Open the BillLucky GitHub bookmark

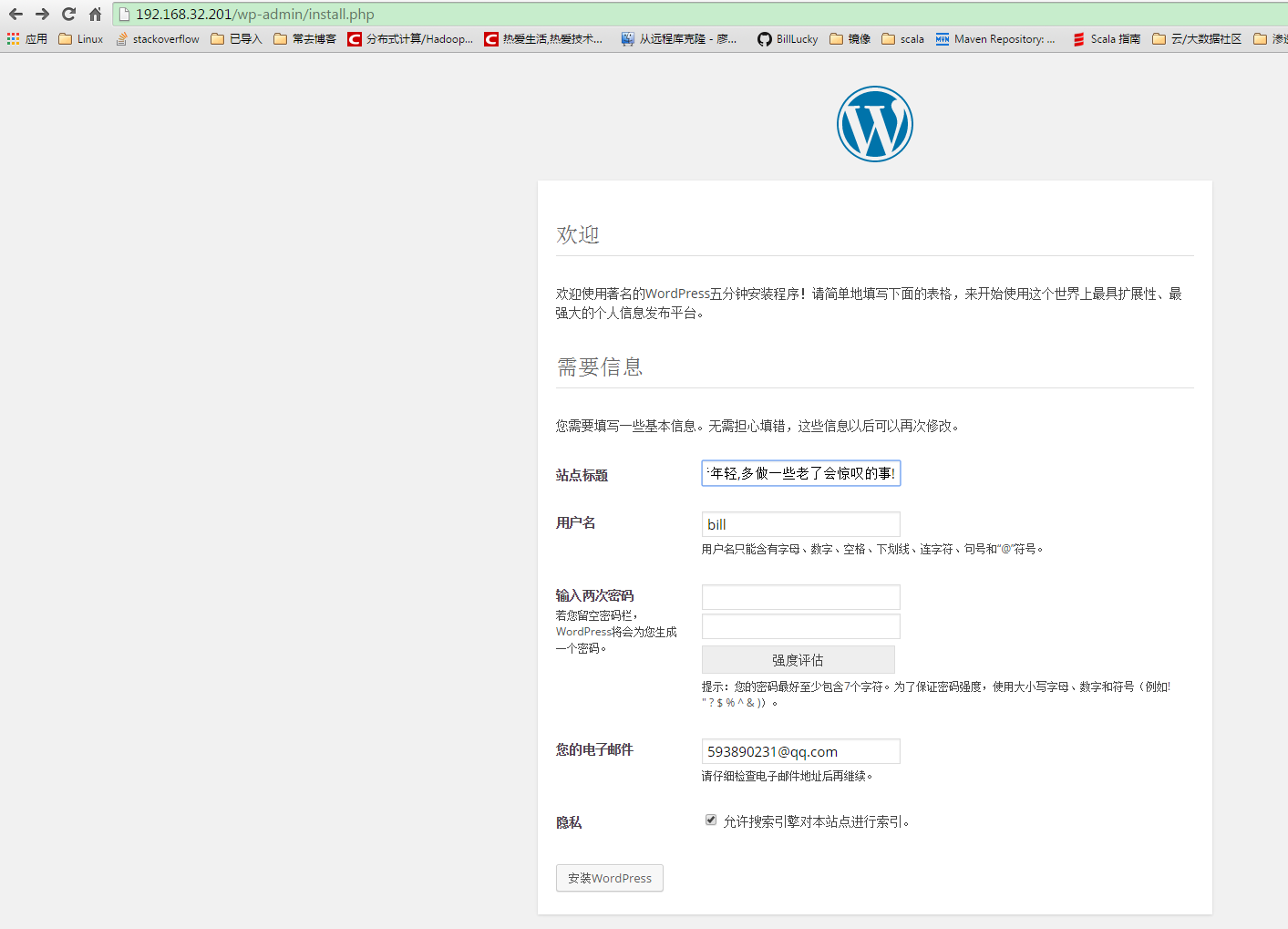pyautogui.click(x=788, y=39)
